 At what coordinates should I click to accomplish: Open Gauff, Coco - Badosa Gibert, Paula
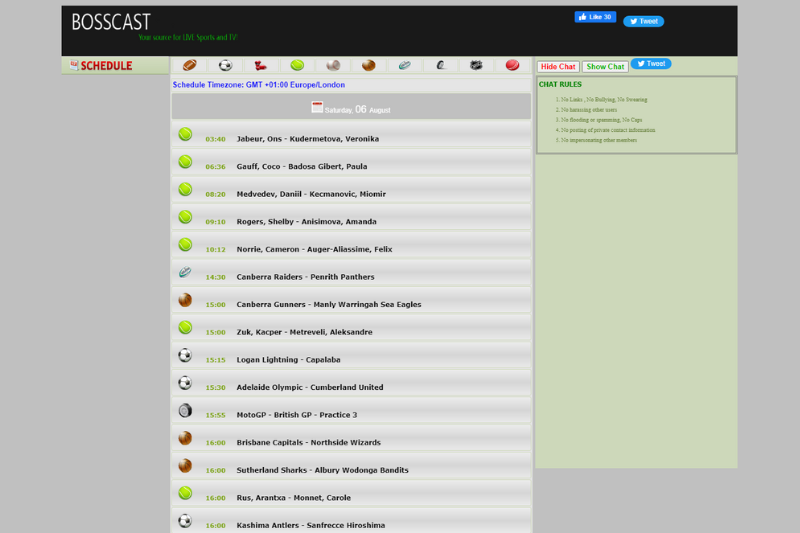(302, 166)
